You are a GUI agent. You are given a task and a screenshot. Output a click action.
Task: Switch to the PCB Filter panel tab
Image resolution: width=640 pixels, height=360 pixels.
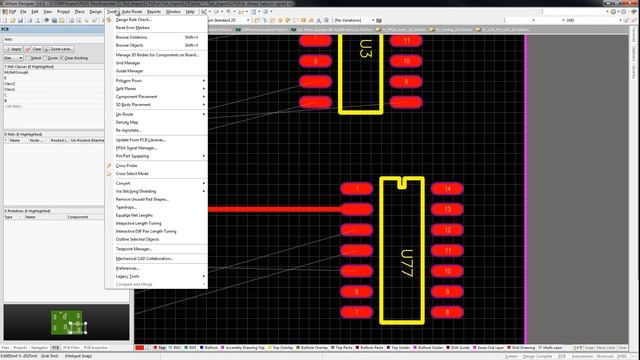(71, 348)
